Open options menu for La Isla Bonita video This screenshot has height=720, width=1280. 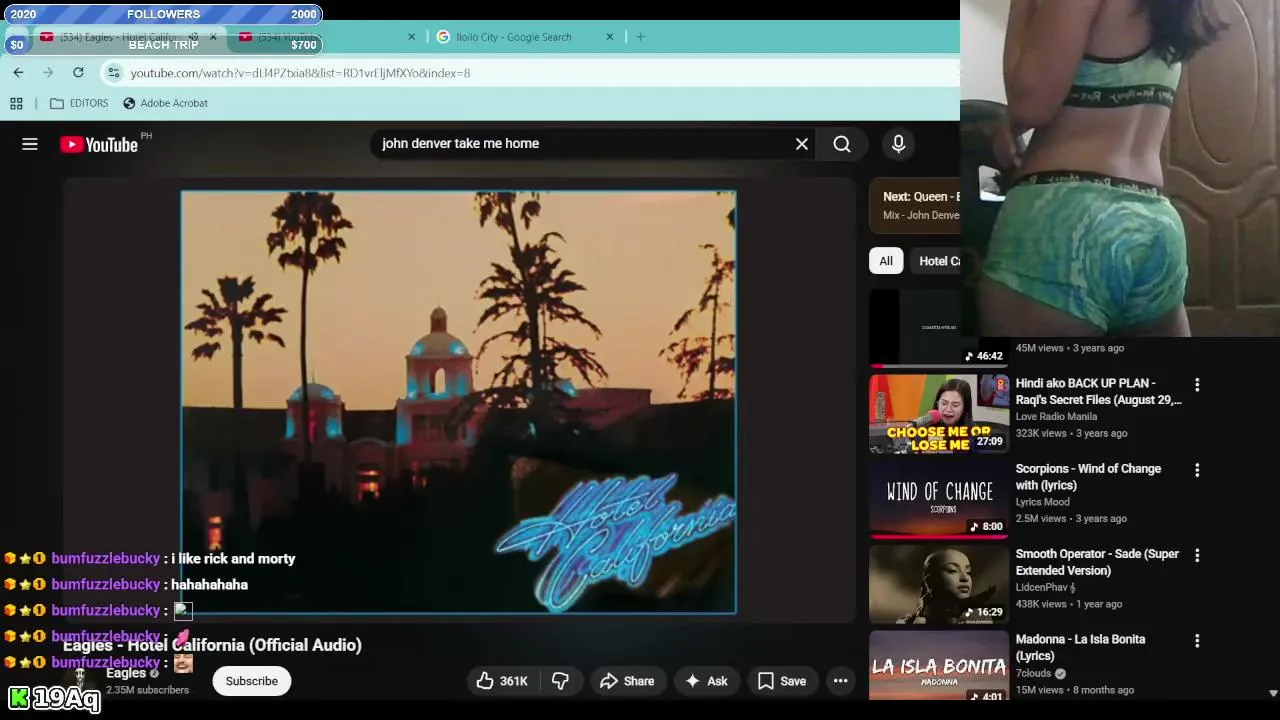(x=1197, y=641)
